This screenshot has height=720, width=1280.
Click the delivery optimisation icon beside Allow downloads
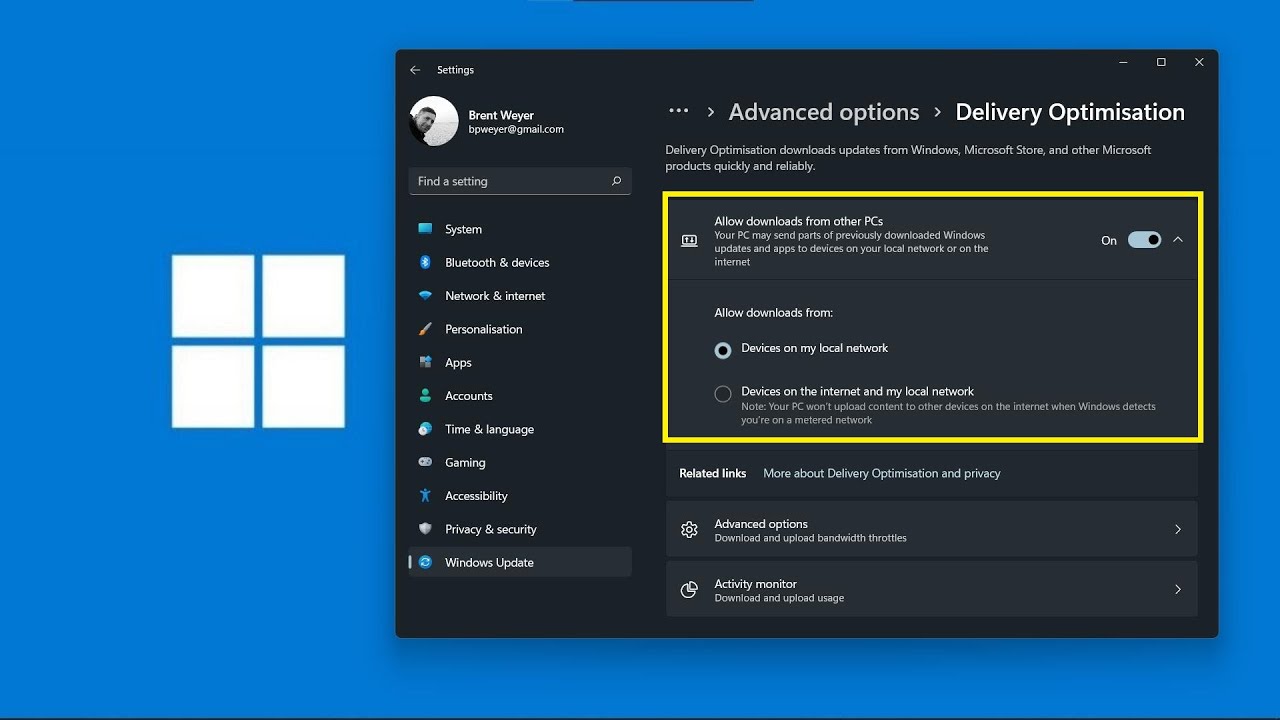689,240
